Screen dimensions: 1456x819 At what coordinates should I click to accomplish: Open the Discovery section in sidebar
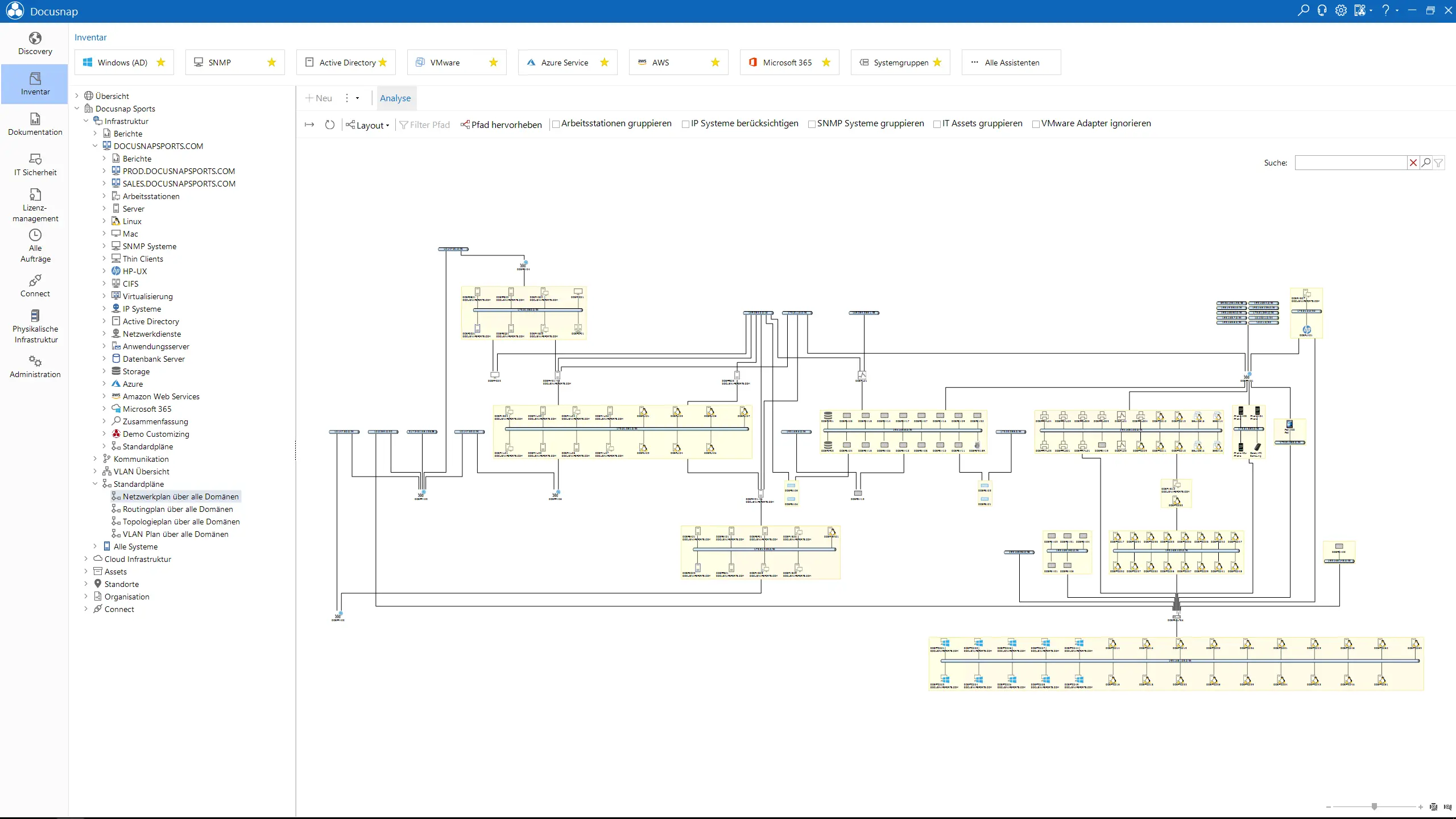[x=35, y=43]
